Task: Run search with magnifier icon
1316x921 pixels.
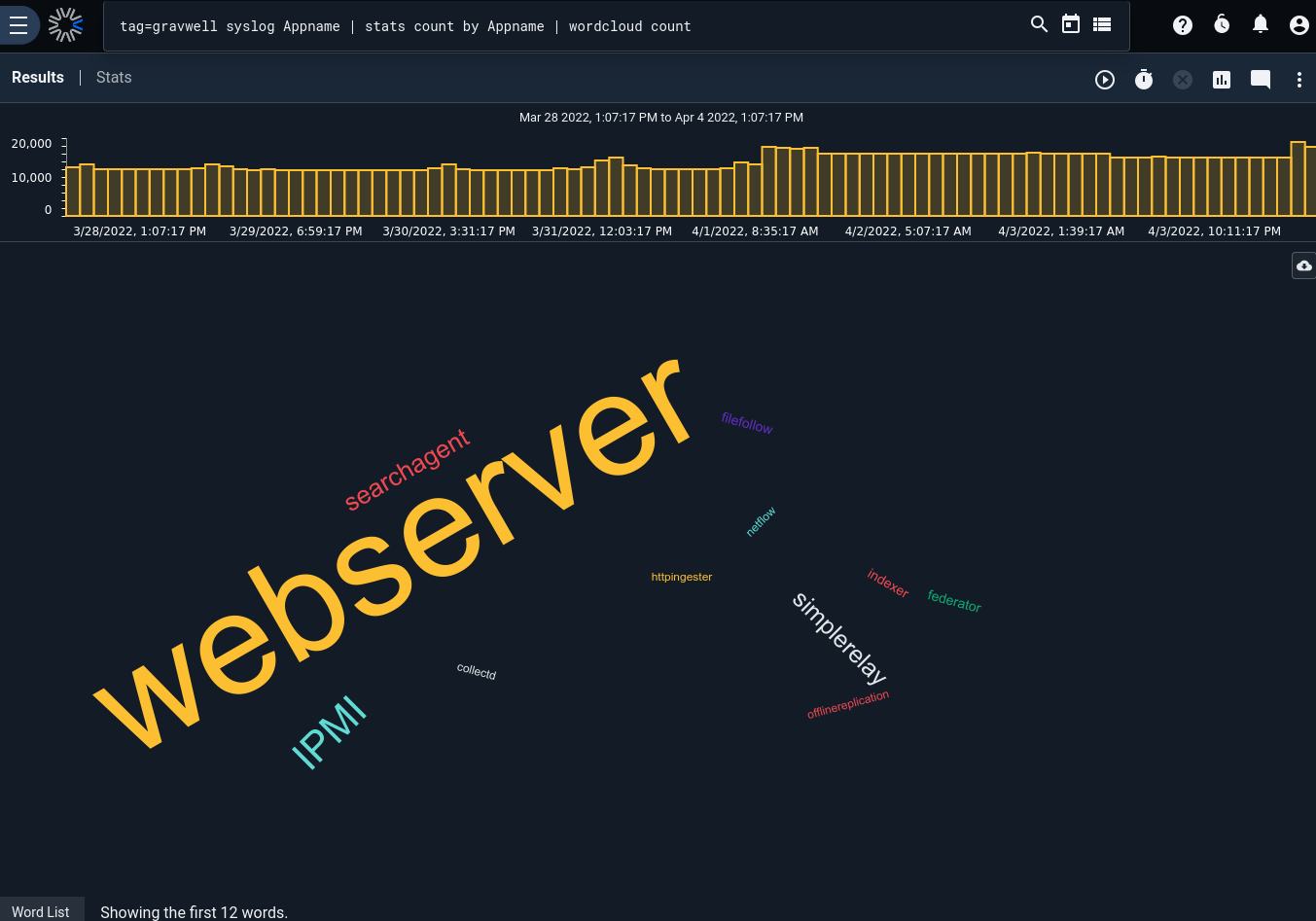Action: click(1039, 24)
